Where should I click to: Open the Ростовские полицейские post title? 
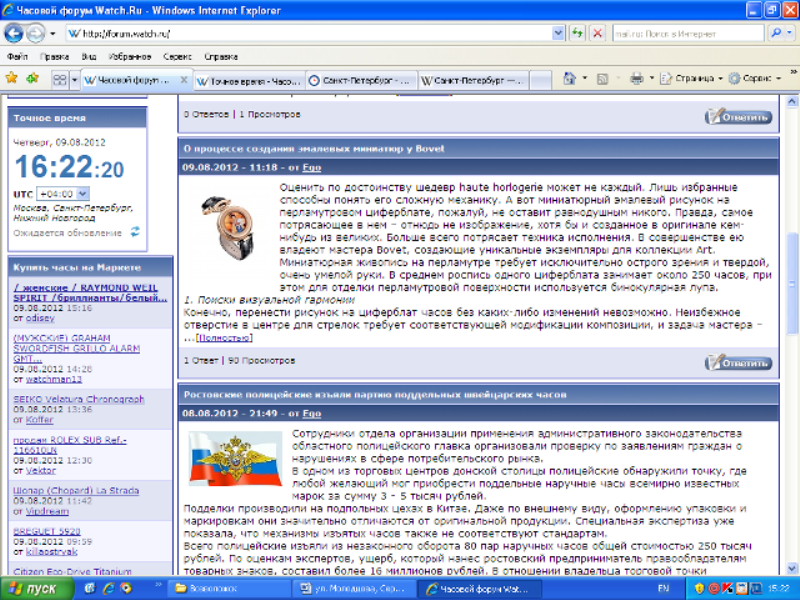[x=375, y=394]
